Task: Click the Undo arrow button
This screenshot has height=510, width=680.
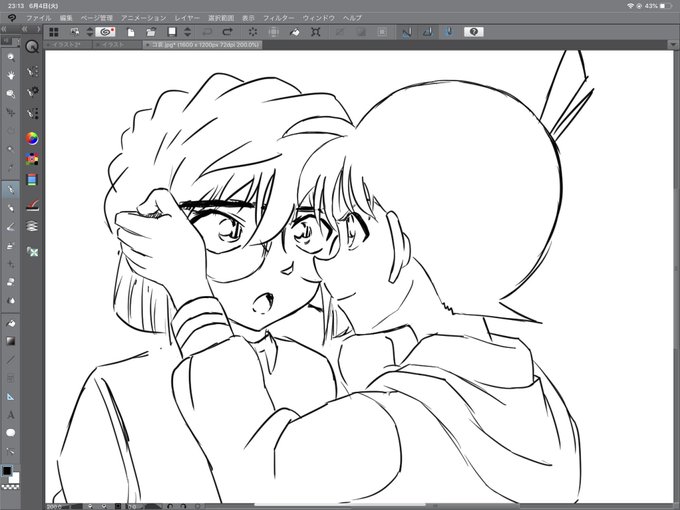Action: (x=207, y=32)
